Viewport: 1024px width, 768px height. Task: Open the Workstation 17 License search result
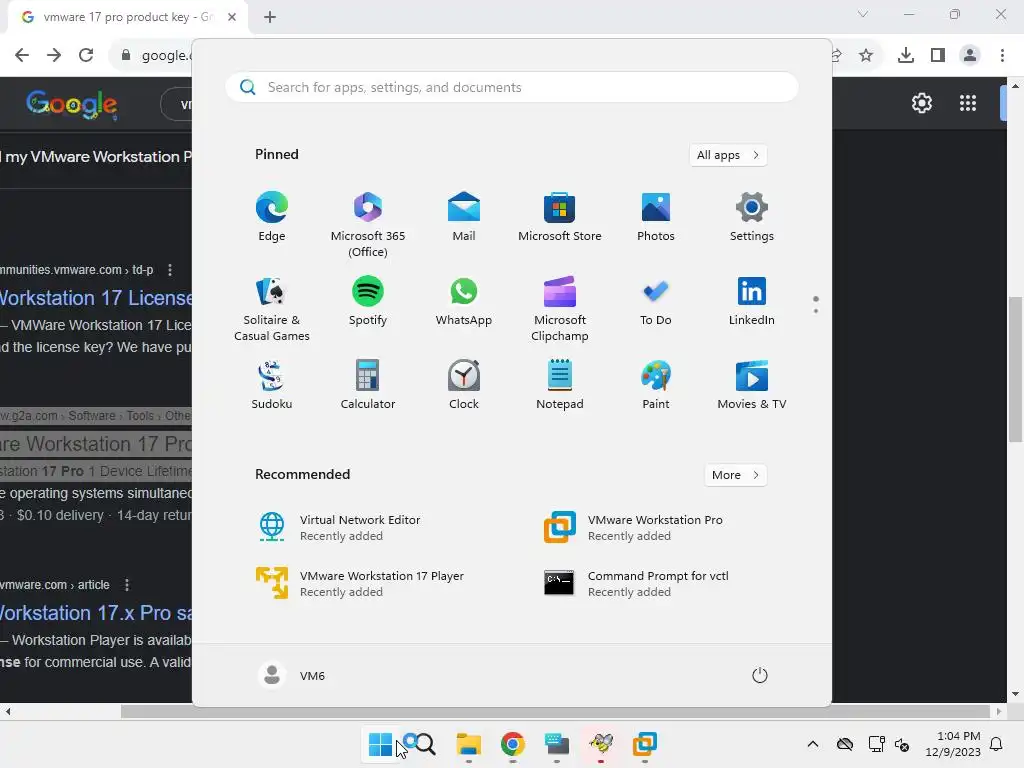96,298
